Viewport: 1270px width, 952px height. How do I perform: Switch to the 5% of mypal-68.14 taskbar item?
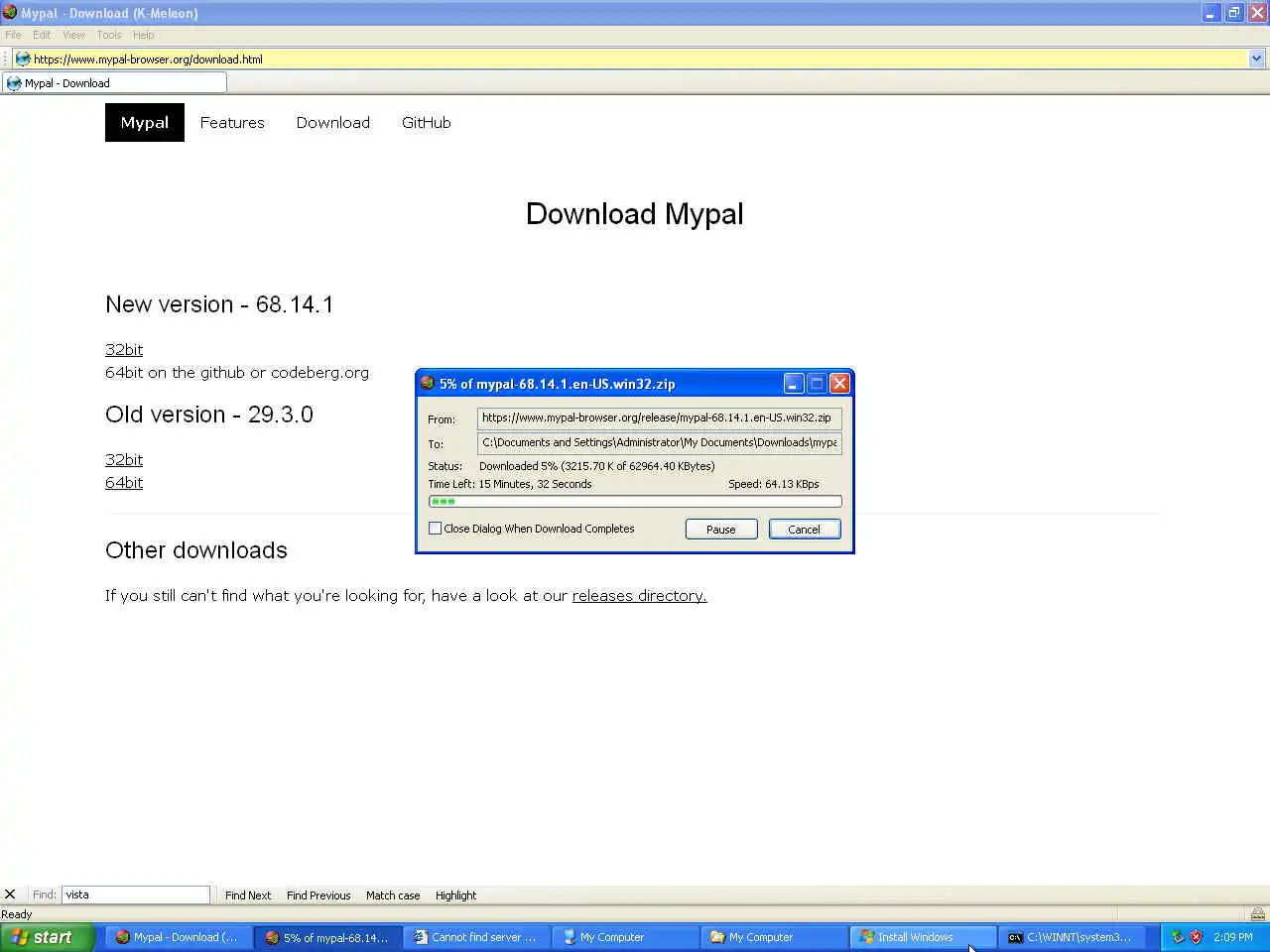tap(327, 937)
